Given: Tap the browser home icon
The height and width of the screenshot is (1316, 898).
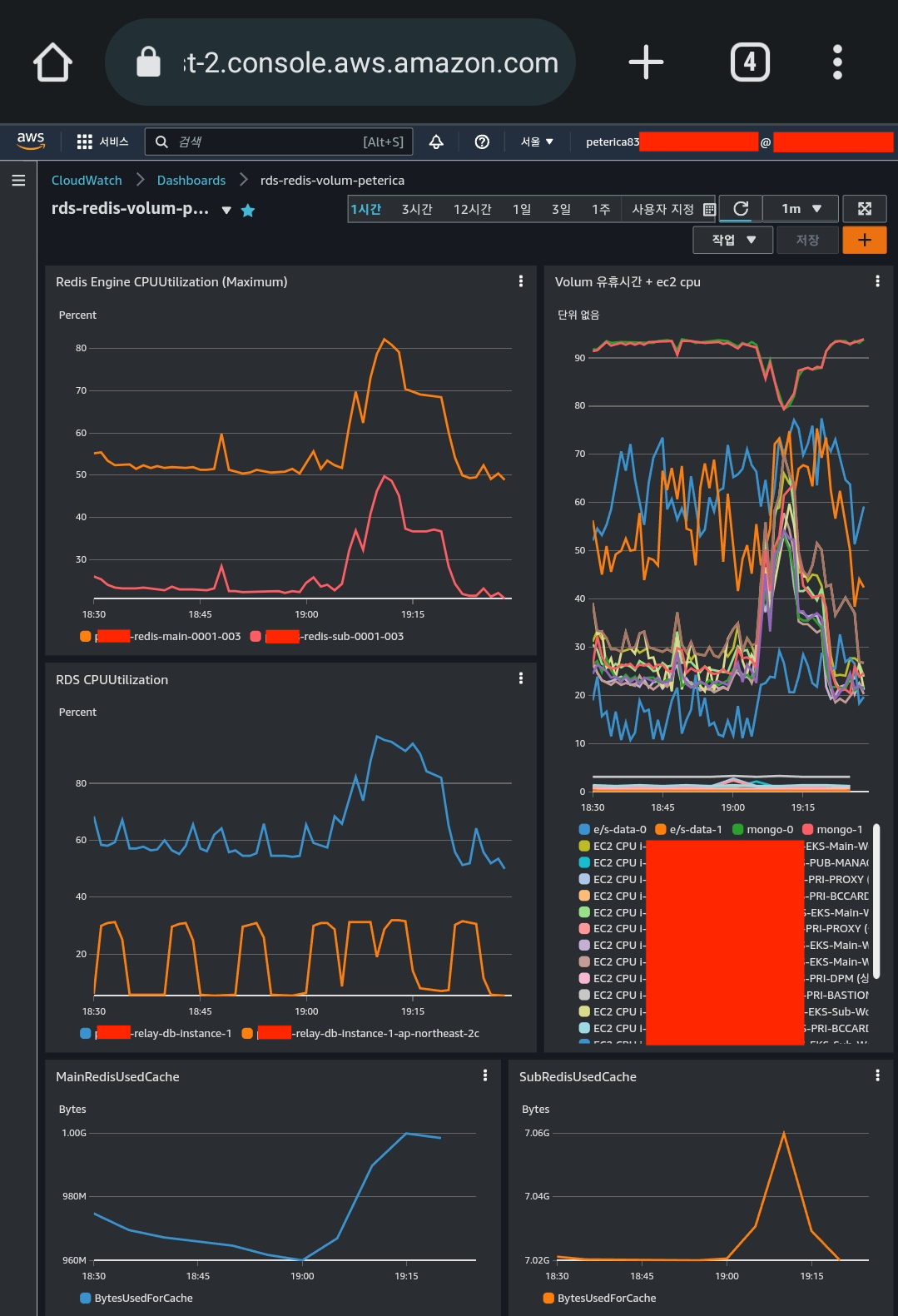Looking at the screenshot, I should 52,62.
